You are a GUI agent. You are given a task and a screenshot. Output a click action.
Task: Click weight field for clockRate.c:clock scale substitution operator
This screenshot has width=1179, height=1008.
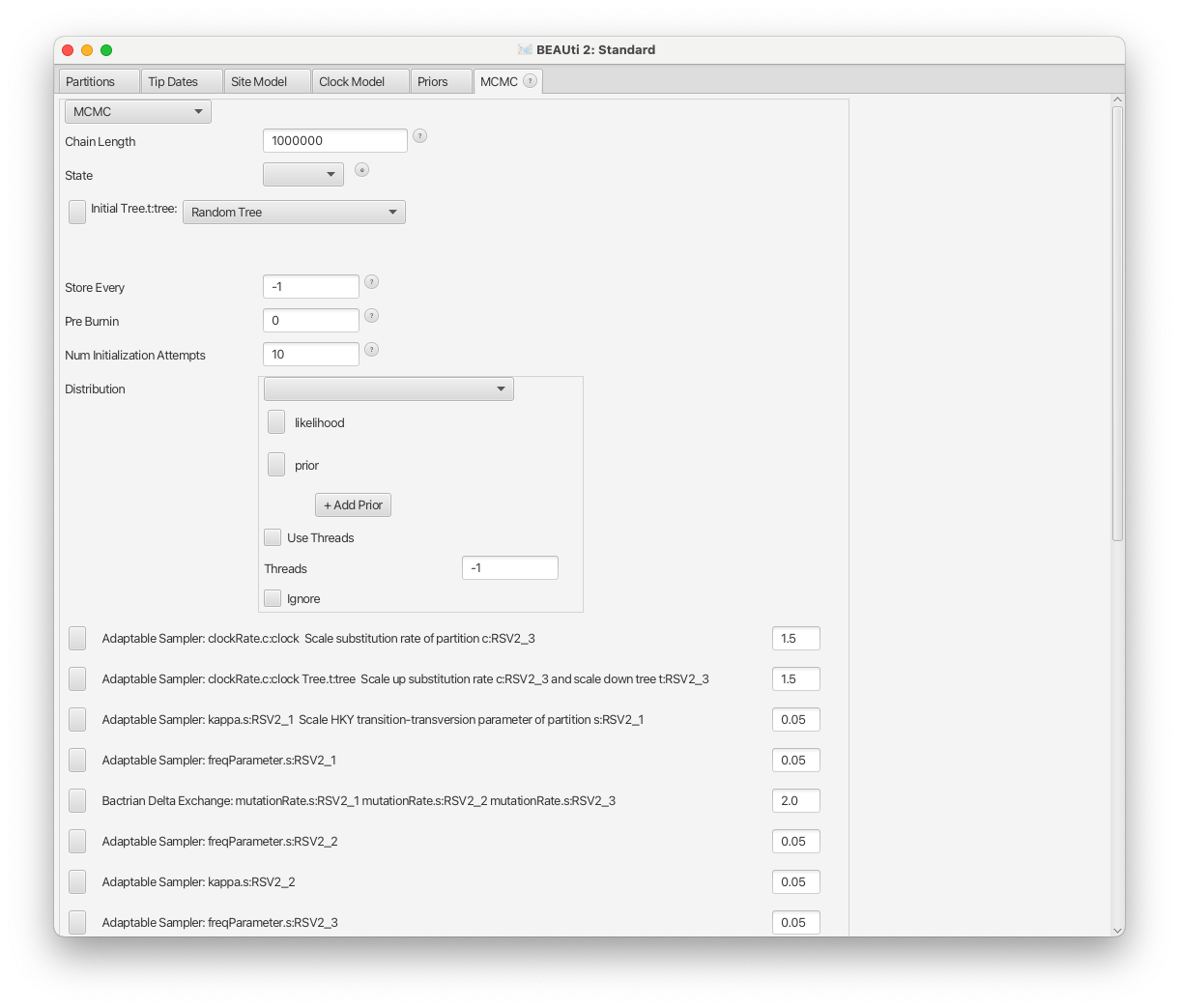(x=796, y=638)
